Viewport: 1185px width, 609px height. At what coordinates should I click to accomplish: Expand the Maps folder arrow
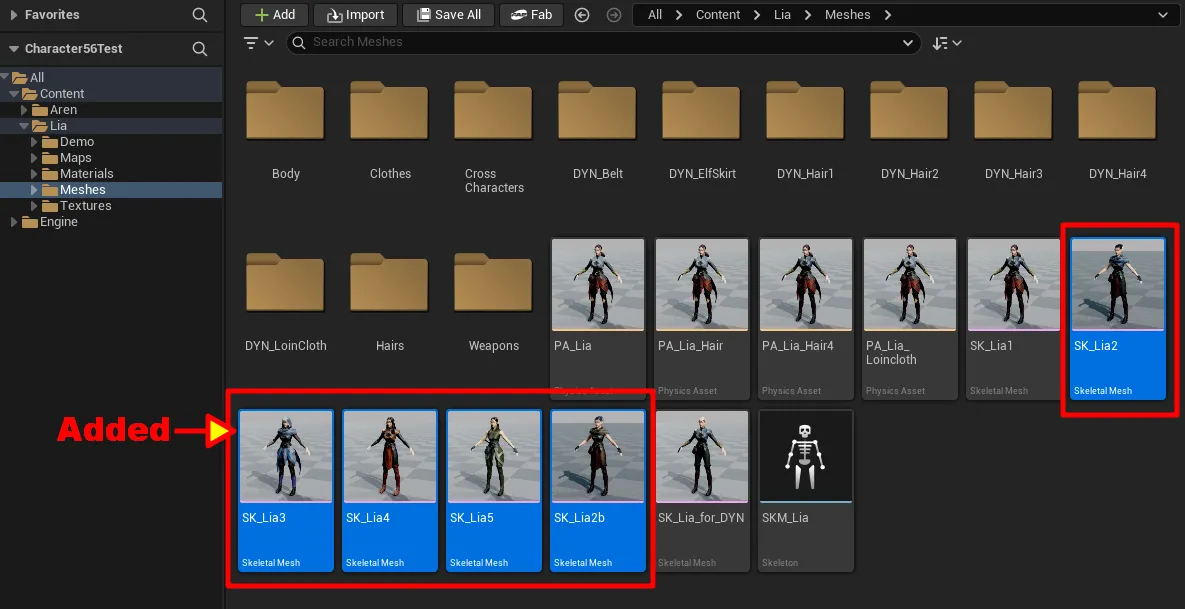(34, 158)
